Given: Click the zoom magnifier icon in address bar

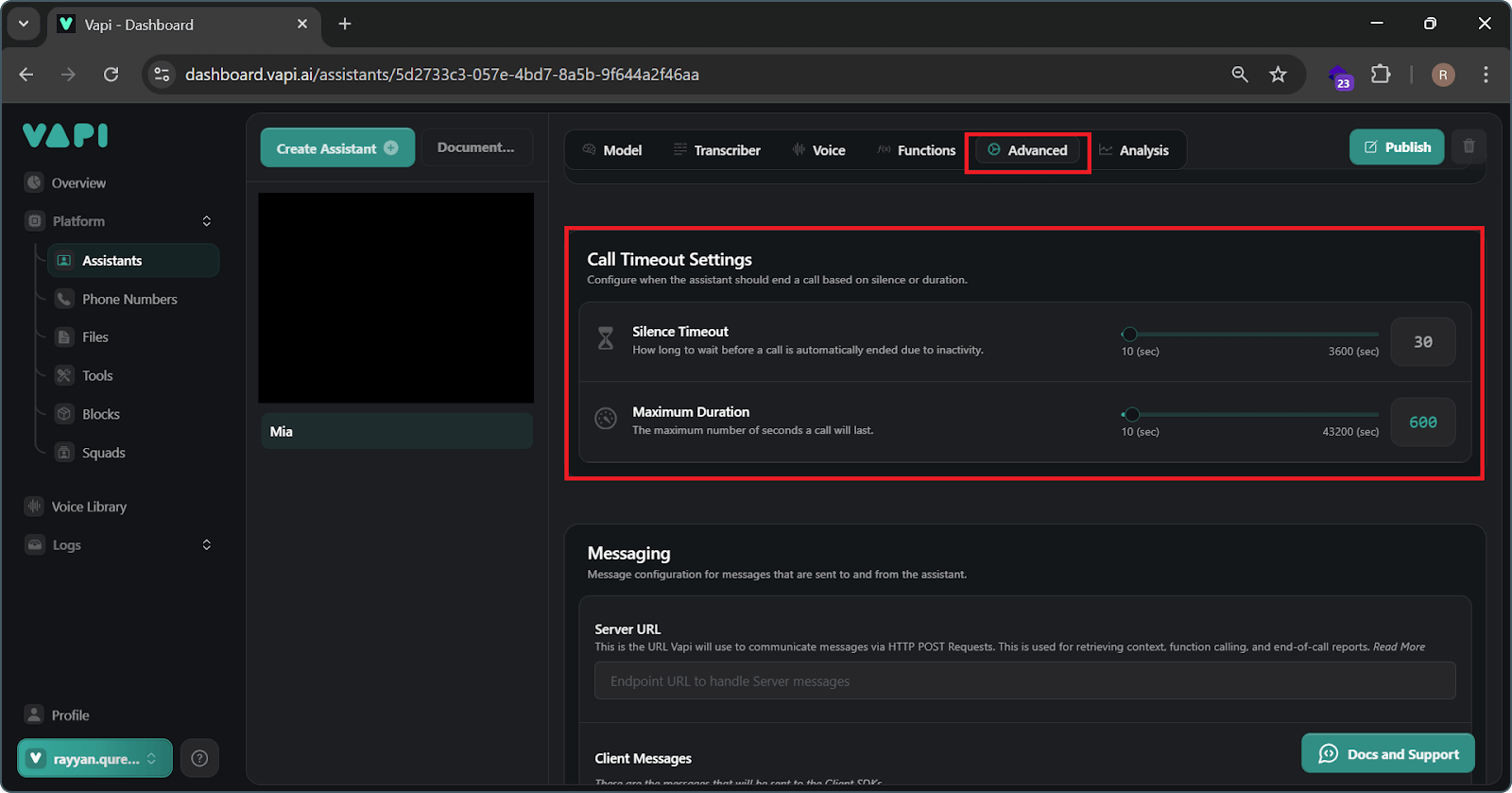Looking at the screenshot, I should click(x=1240, y=75).
